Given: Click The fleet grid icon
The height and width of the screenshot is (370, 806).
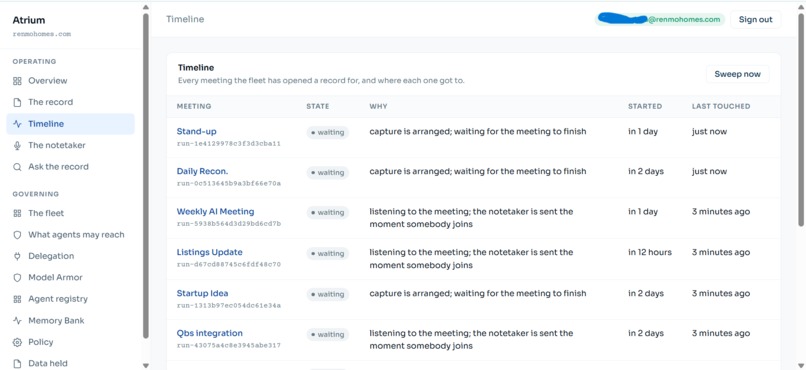Looking at the screenshot, I should tap(17, 213).
